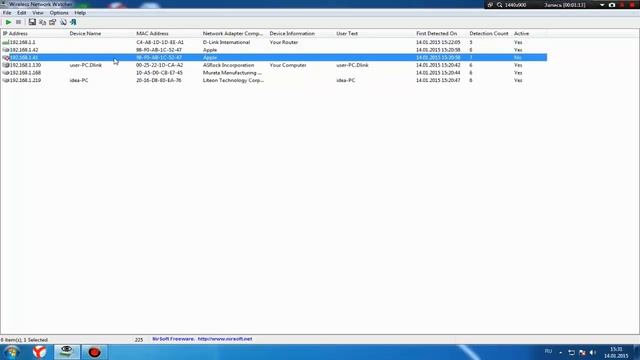Sort by the IP Address column header

coord(34,33)
